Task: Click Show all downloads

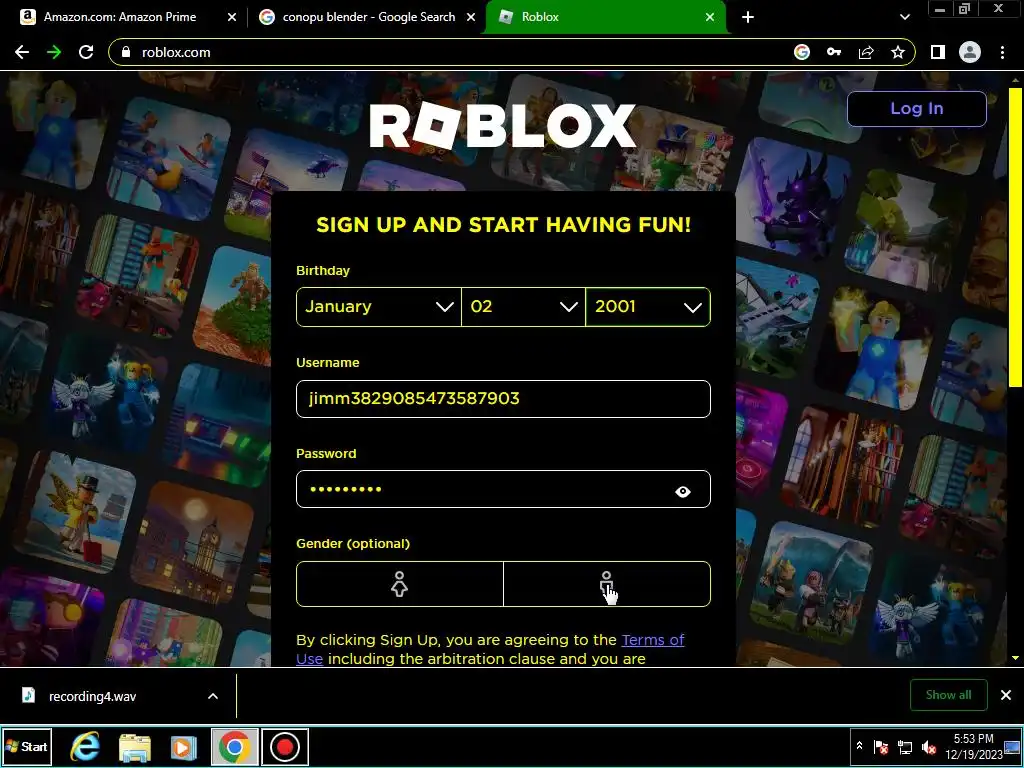Action: coord(948,695)
